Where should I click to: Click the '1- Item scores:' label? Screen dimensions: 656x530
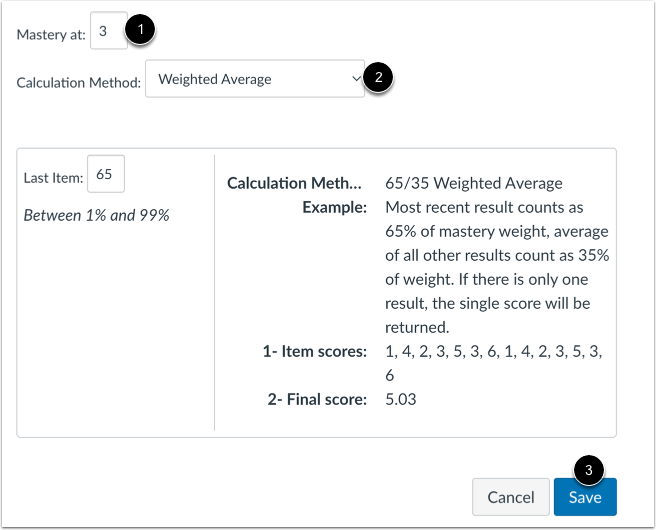point(315,351)
